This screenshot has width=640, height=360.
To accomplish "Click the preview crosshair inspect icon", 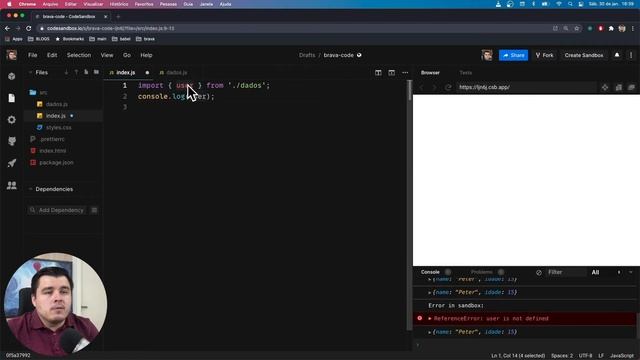I will point(605,87).
